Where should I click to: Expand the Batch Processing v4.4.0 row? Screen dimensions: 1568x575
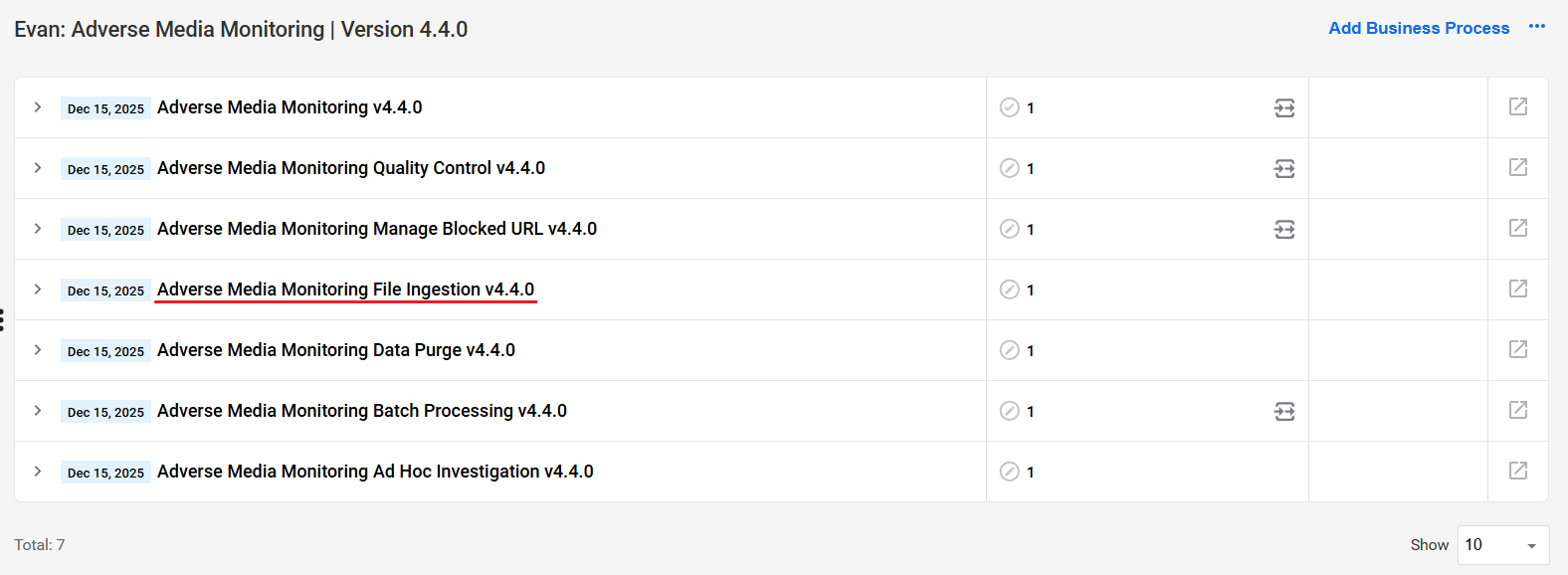[x=38, y=410]
